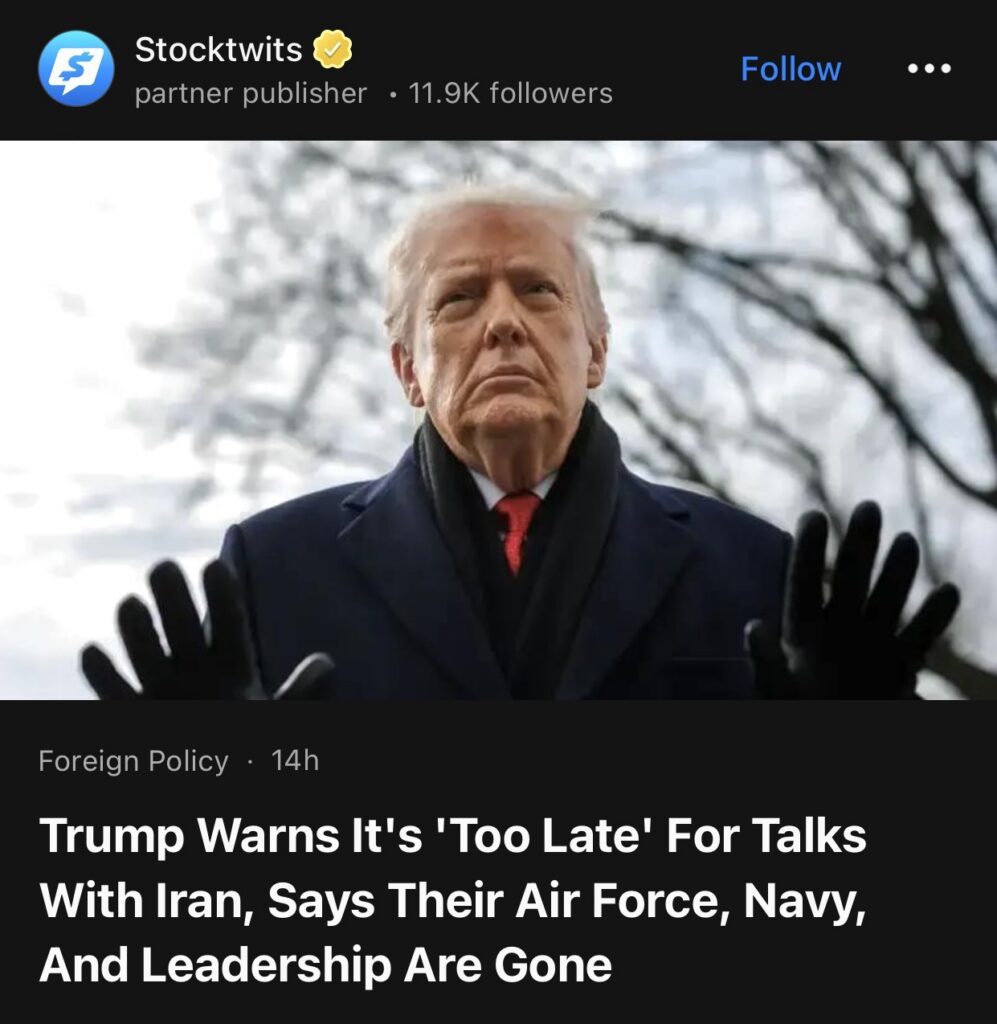
Task: Click headline line 'And Leadership Are Gone'
Action: pos(325,965)
